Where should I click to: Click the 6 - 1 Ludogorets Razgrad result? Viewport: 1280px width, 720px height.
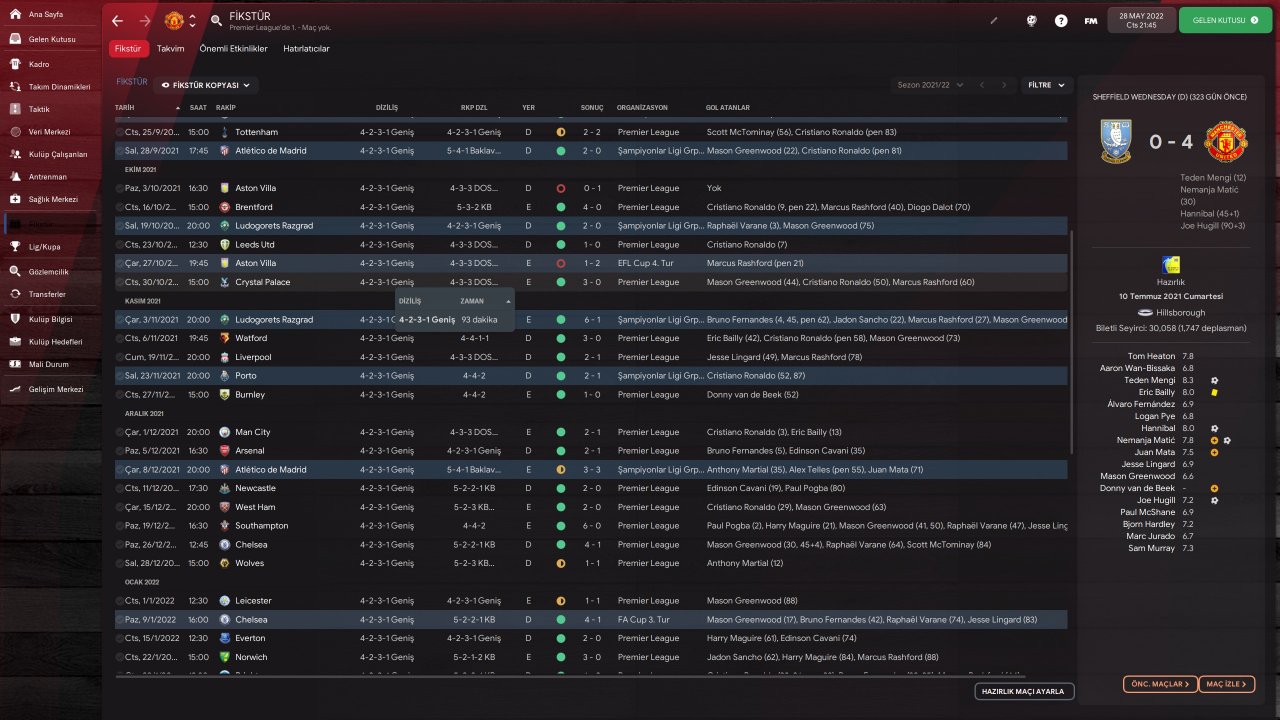click(592, 320)
